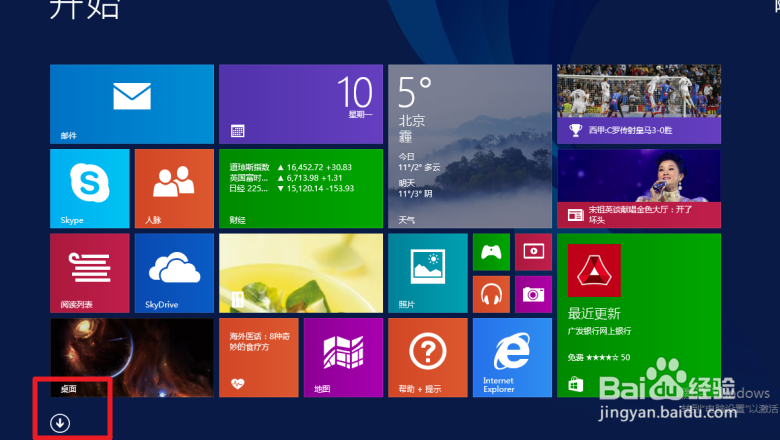780x440 pixels.
Task: Open the Camera tile
Action: [x=533, y=294]
